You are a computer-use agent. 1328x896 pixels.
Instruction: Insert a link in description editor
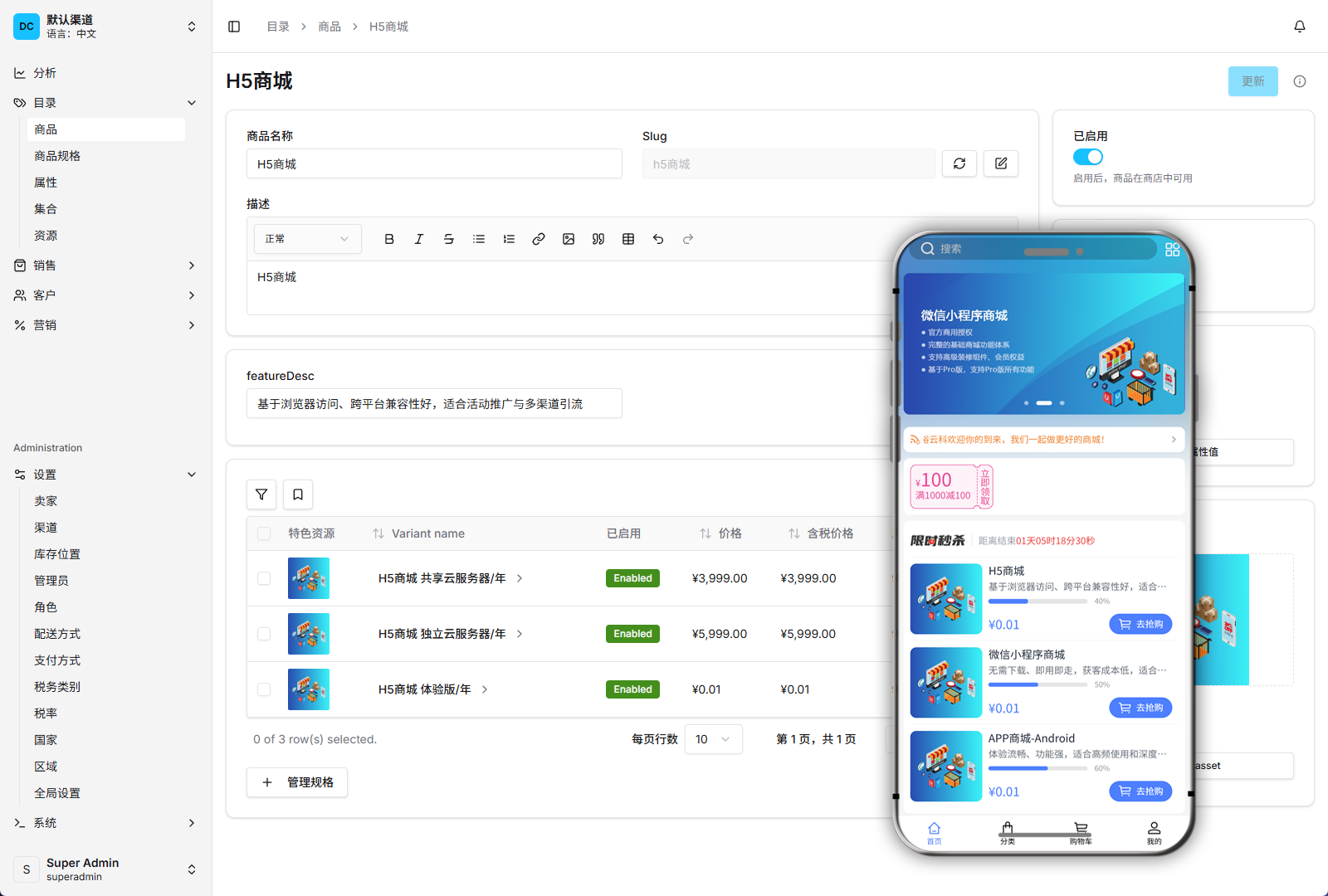[539, 239]
